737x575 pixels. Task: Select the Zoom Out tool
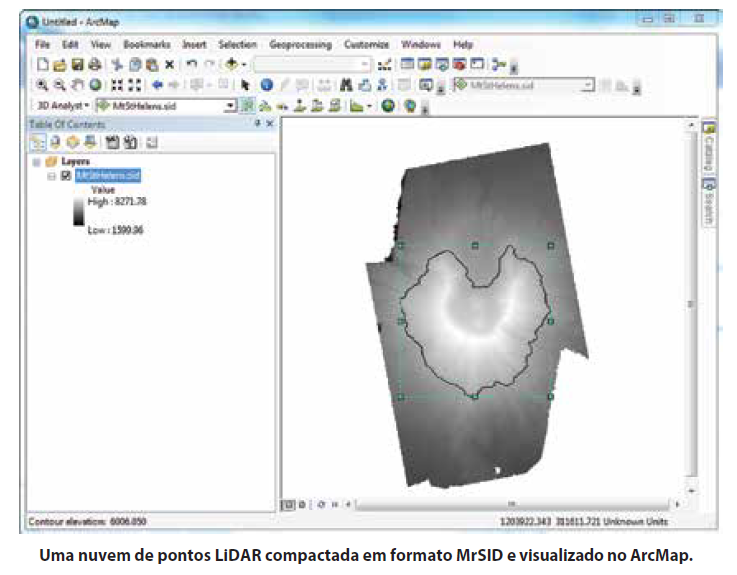pos(59,85)
